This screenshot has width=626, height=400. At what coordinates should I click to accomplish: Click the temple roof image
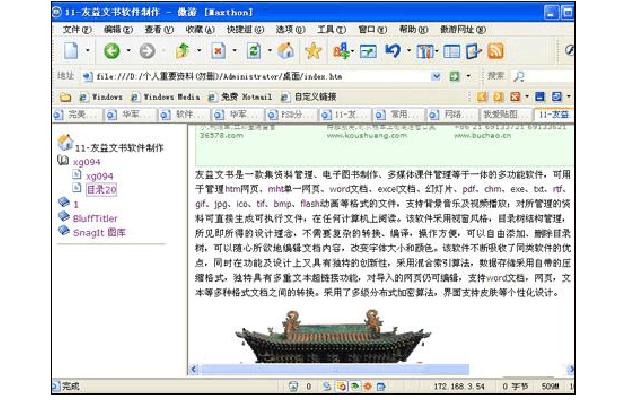[x=333, y=336]
